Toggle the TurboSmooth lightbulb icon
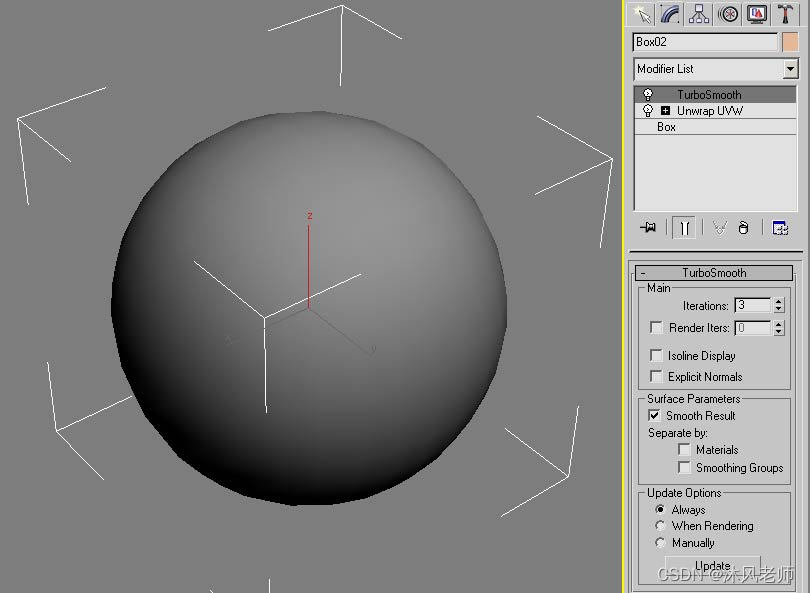This screenshot has width=810, height=593. [647, 95]
